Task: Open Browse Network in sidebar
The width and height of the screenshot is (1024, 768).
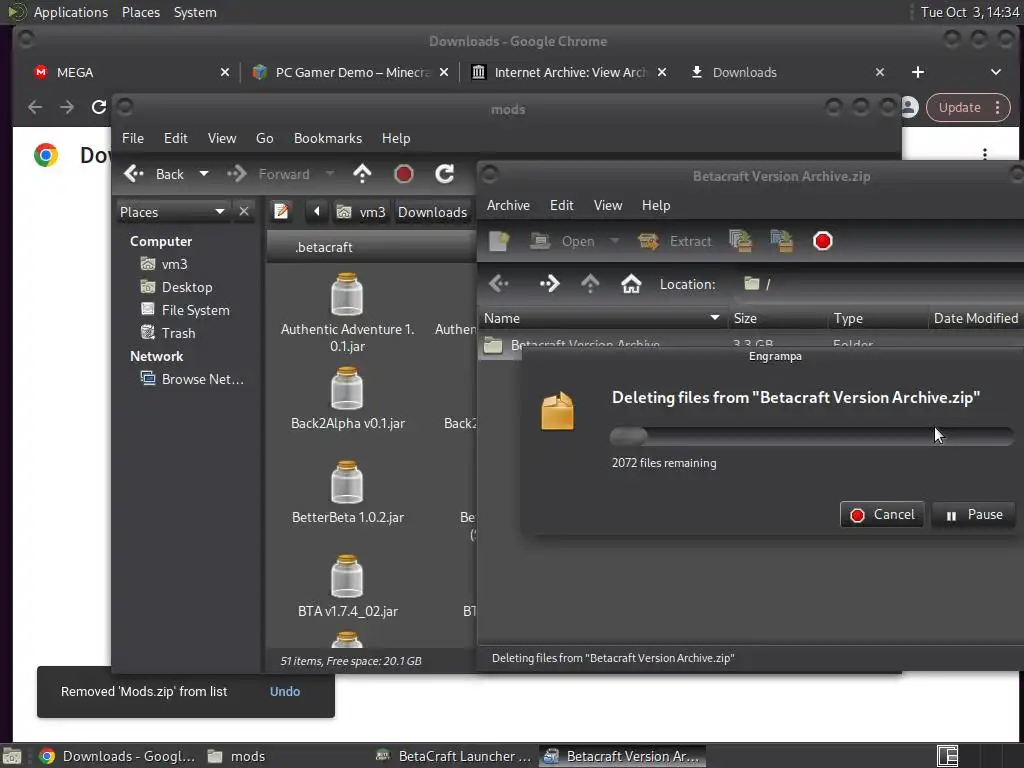Action: (193, 379)
